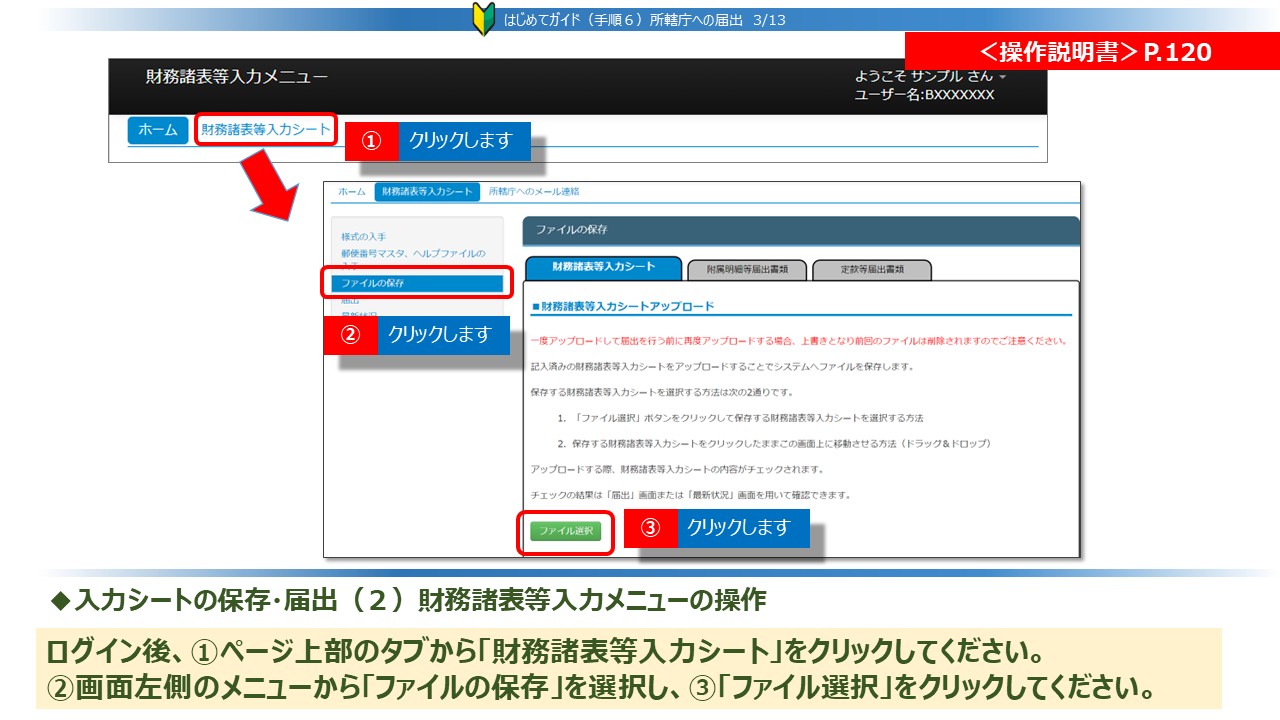Open 郵便番号マスタ、ヘルプファイル sidebar link

(412, 254)
